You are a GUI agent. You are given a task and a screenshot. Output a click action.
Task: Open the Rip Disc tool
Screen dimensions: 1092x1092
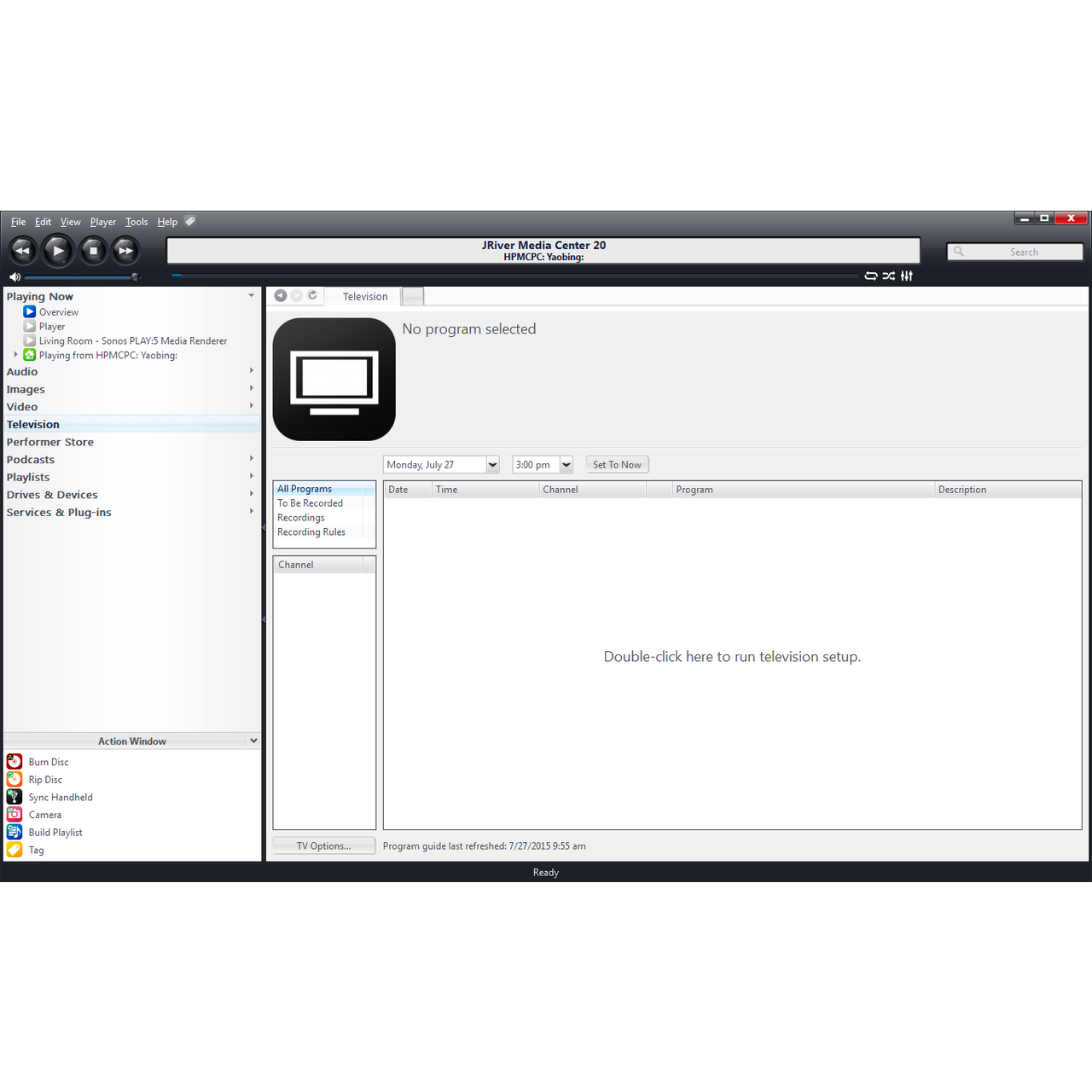pyautogui.click(x=44, y=779)
